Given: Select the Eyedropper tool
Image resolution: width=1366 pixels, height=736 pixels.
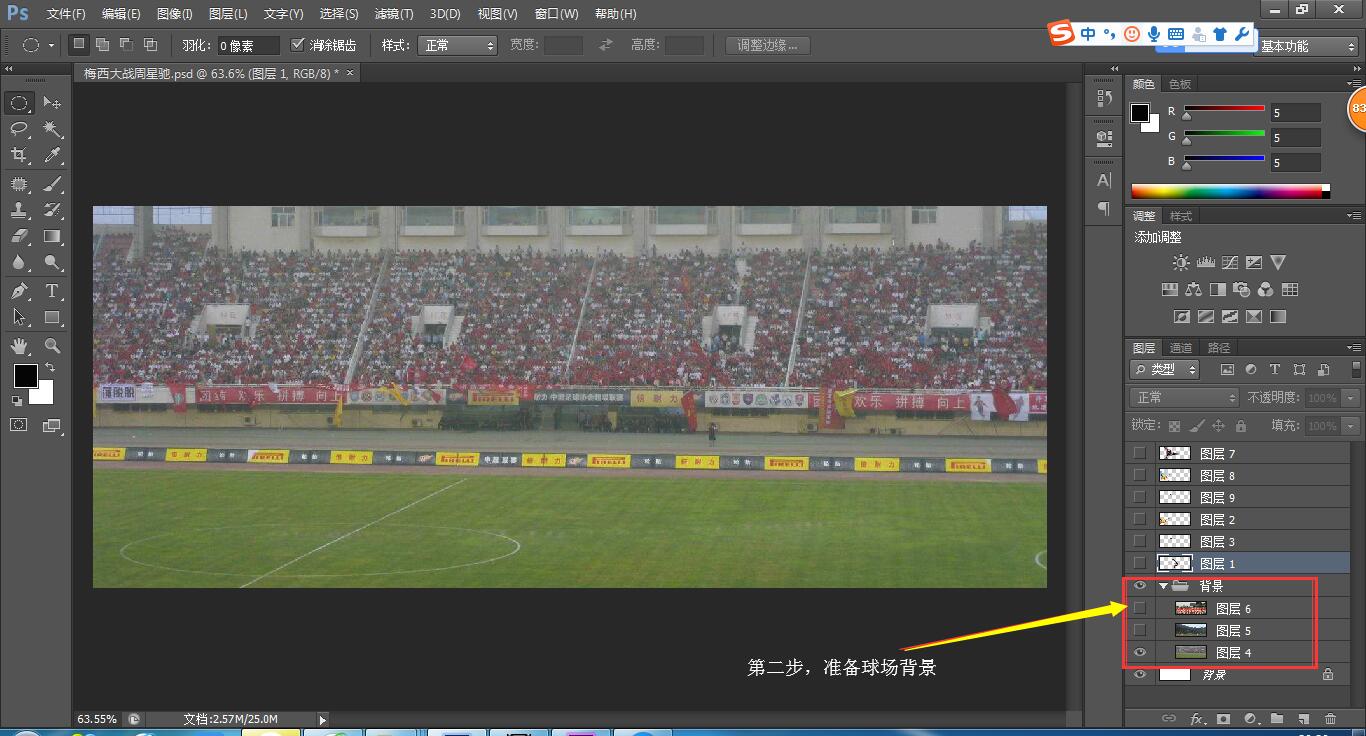Looking at the screenshot, I should pyautogui.click(x=52, y=155).
